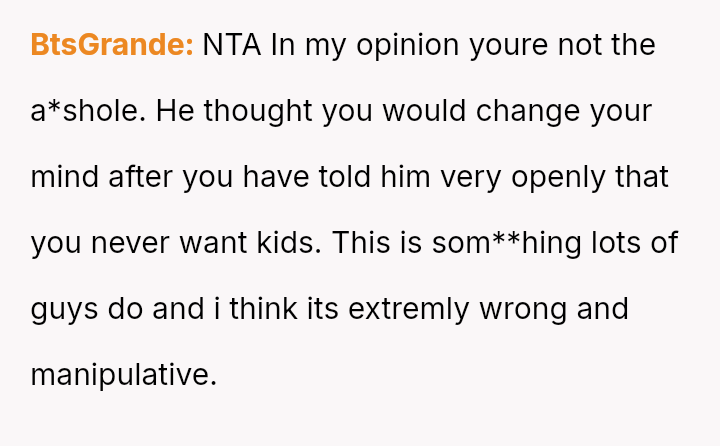
Task: Open the BtsGrande username link
Action: click(112, 45)
